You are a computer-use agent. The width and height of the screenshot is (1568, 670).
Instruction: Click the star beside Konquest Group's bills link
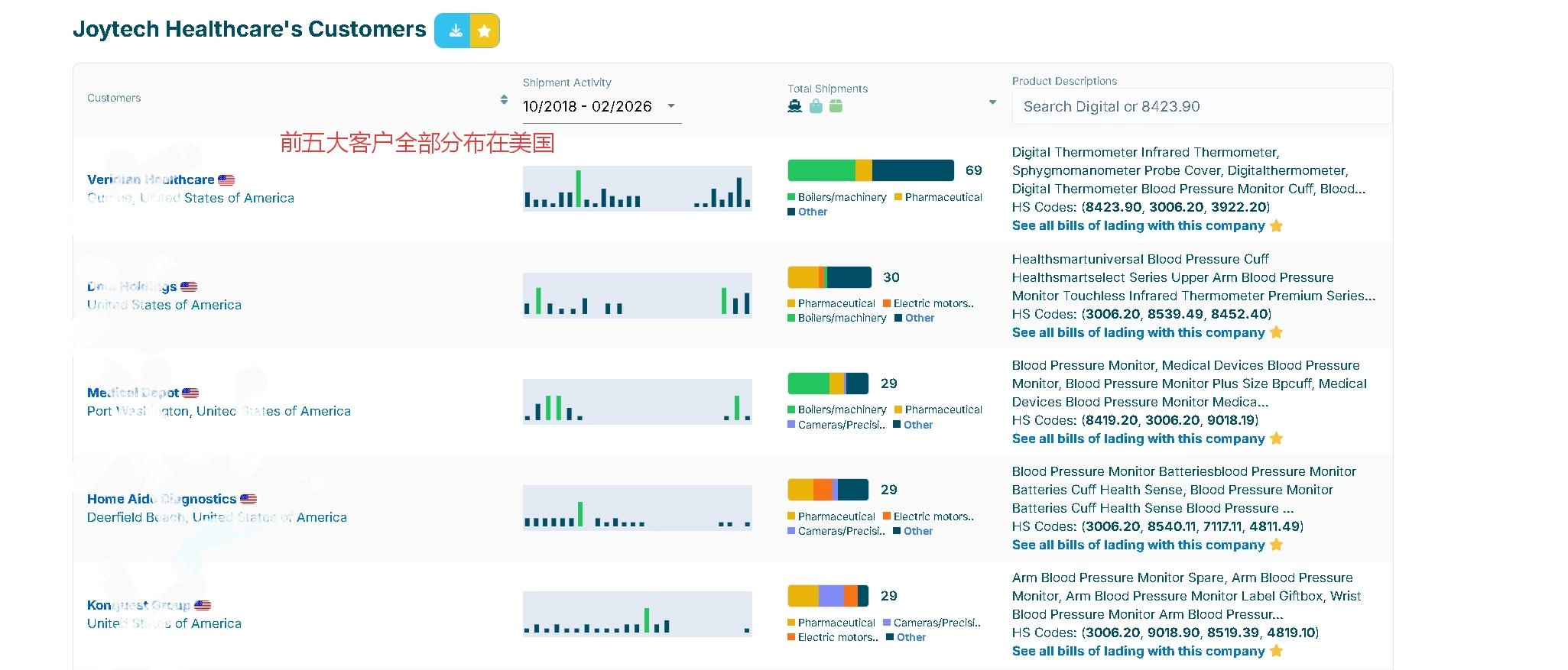(x=1276, y=651)
